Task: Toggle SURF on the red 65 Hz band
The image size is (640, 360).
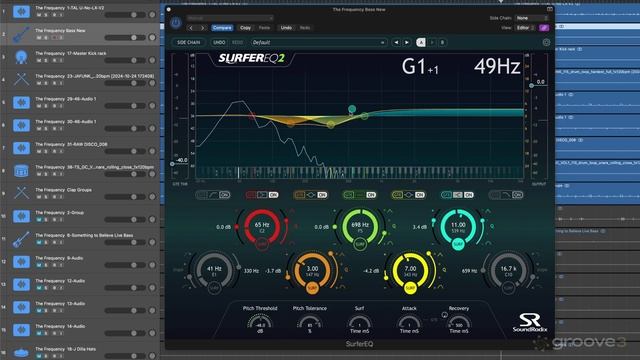Action: (262, 244)
